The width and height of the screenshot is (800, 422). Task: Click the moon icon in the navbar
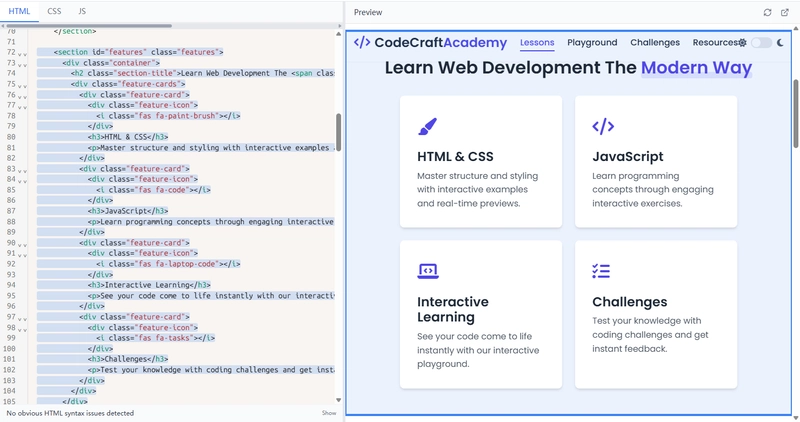pos(781,43)
